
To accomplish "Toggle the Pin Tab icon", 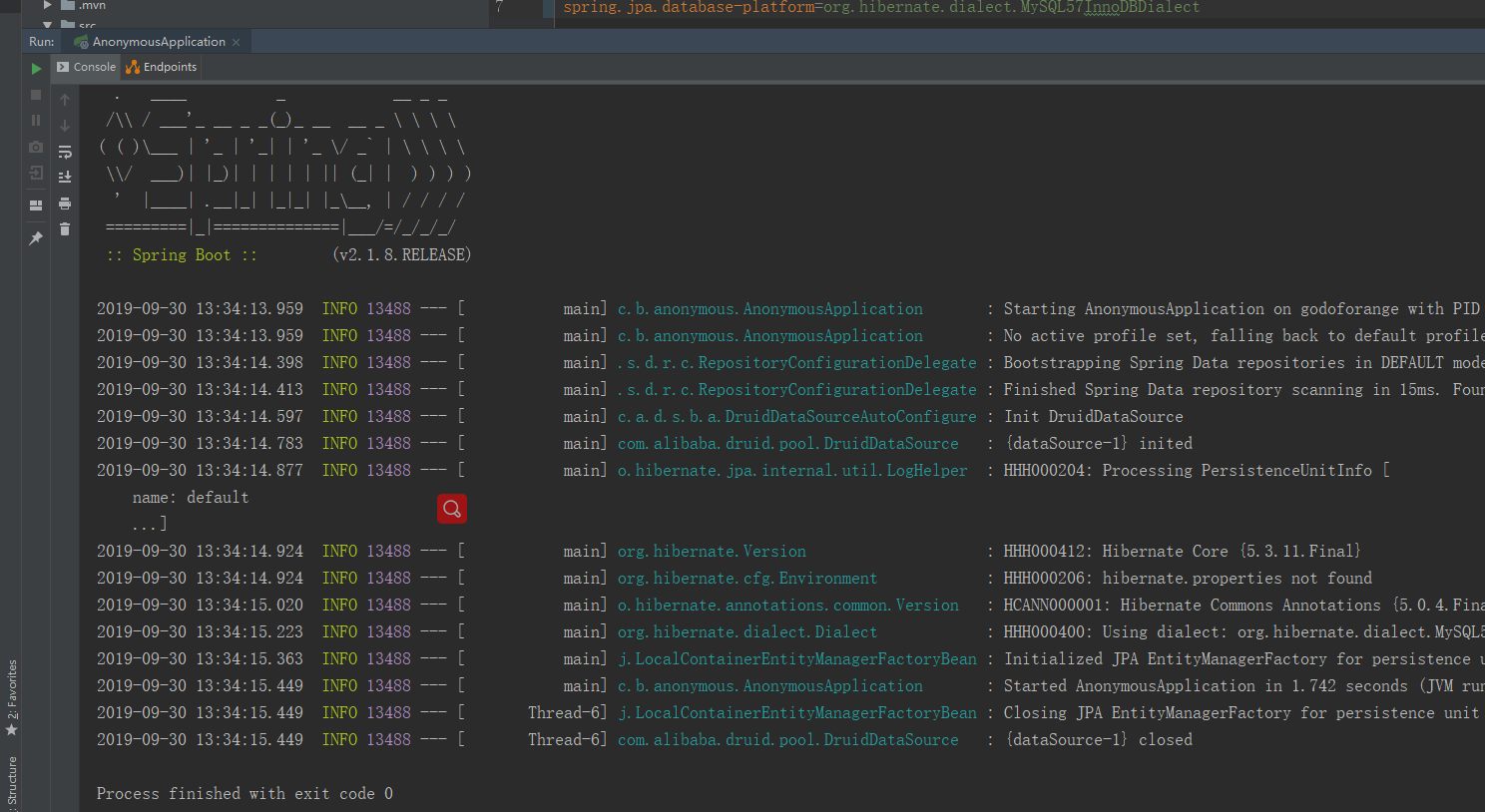I will pyautogui.click(x=36, y=238).
